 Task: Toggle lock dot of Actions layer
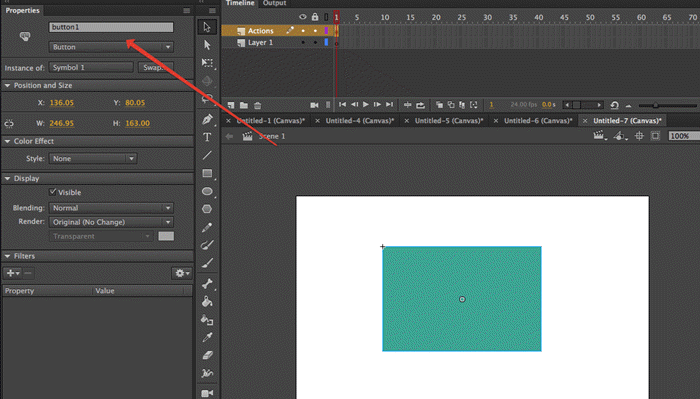(315, 31)
